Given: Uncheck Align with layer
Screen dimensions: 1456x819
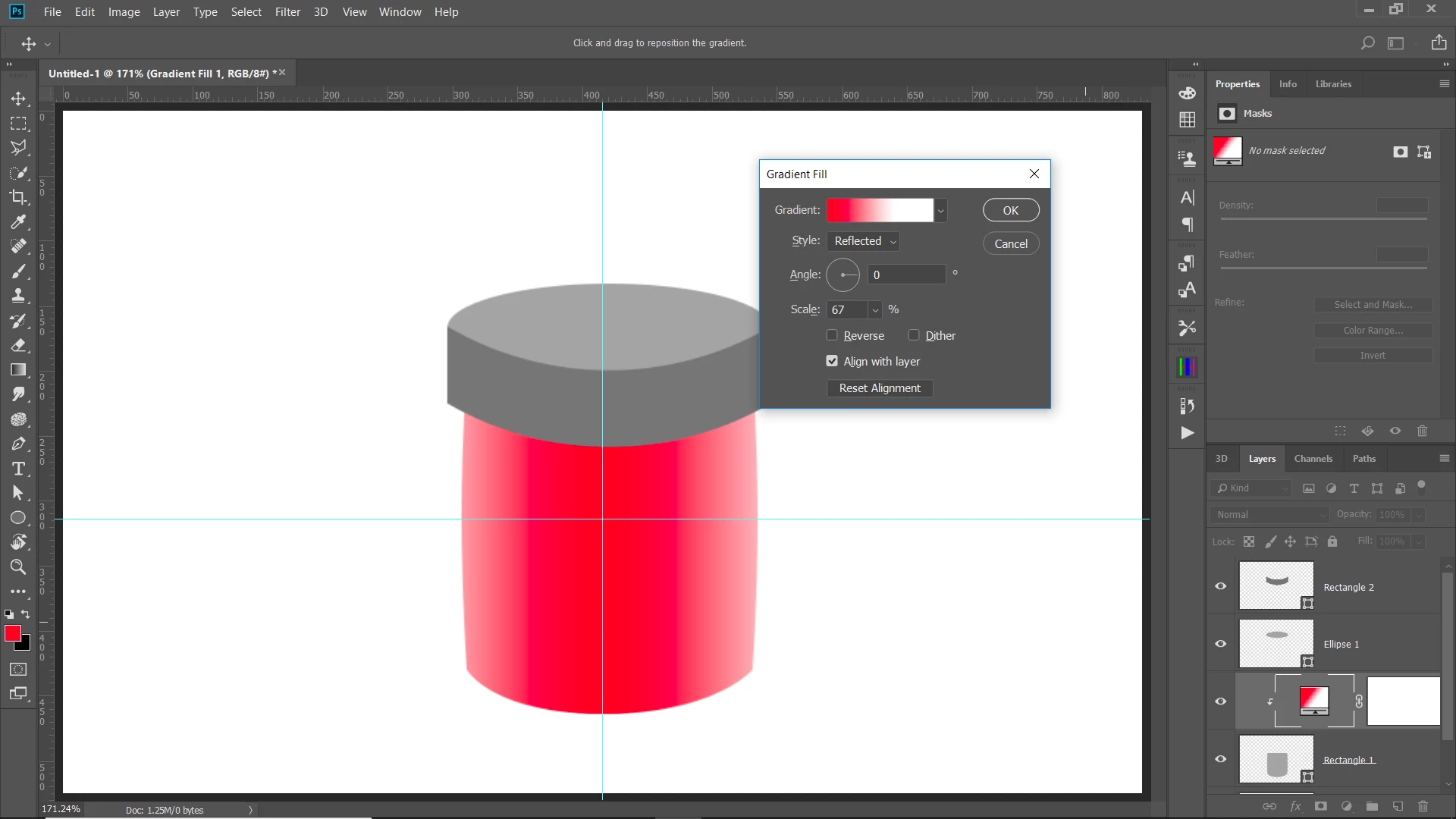Looking at the screenshot, I should tap(832, 361).
